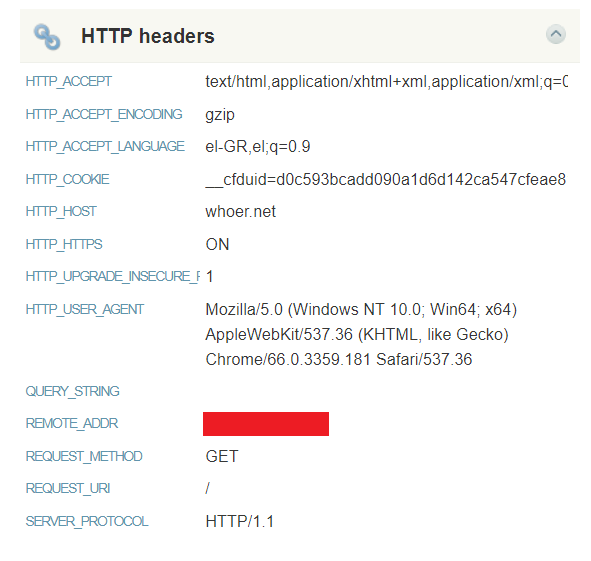Click the REMOTE_ADDR label
The image size is (591, 561).
click(72, 423)
